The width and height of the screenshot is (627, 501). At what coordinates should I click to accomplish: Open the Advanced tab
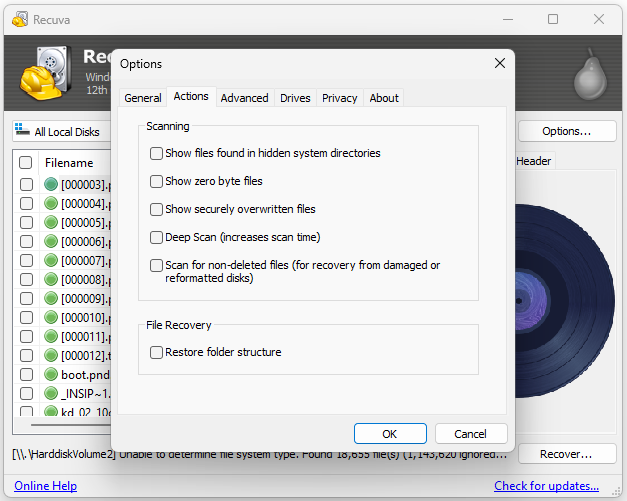click(x=244, y=98)
